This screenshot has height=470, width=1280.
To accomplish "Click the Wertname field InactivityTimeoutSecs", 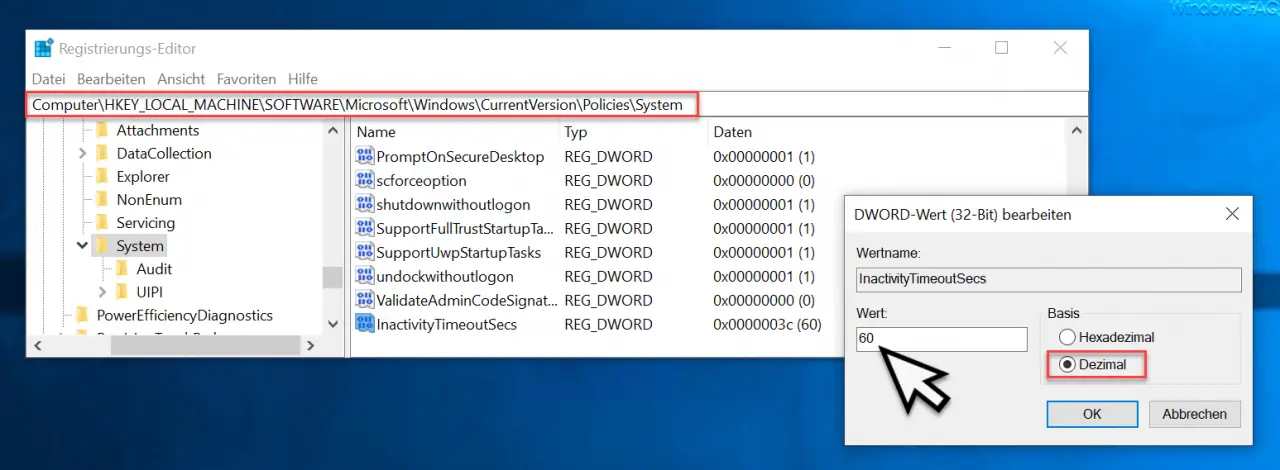I will (x=1048, y=279).
